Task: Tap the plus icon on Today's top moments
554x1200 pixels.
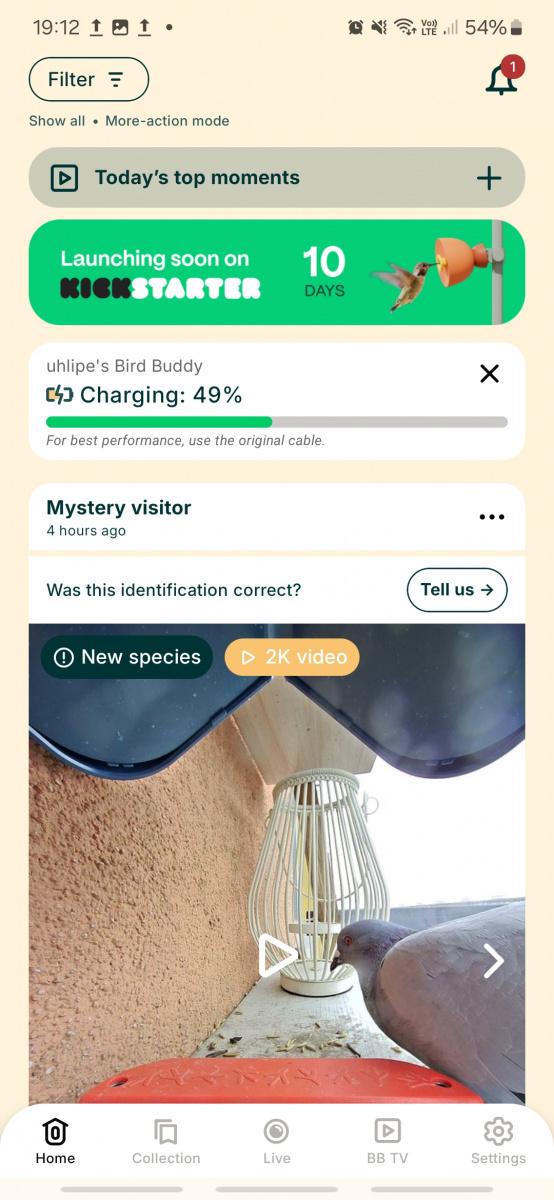Action: click(489, 178)
